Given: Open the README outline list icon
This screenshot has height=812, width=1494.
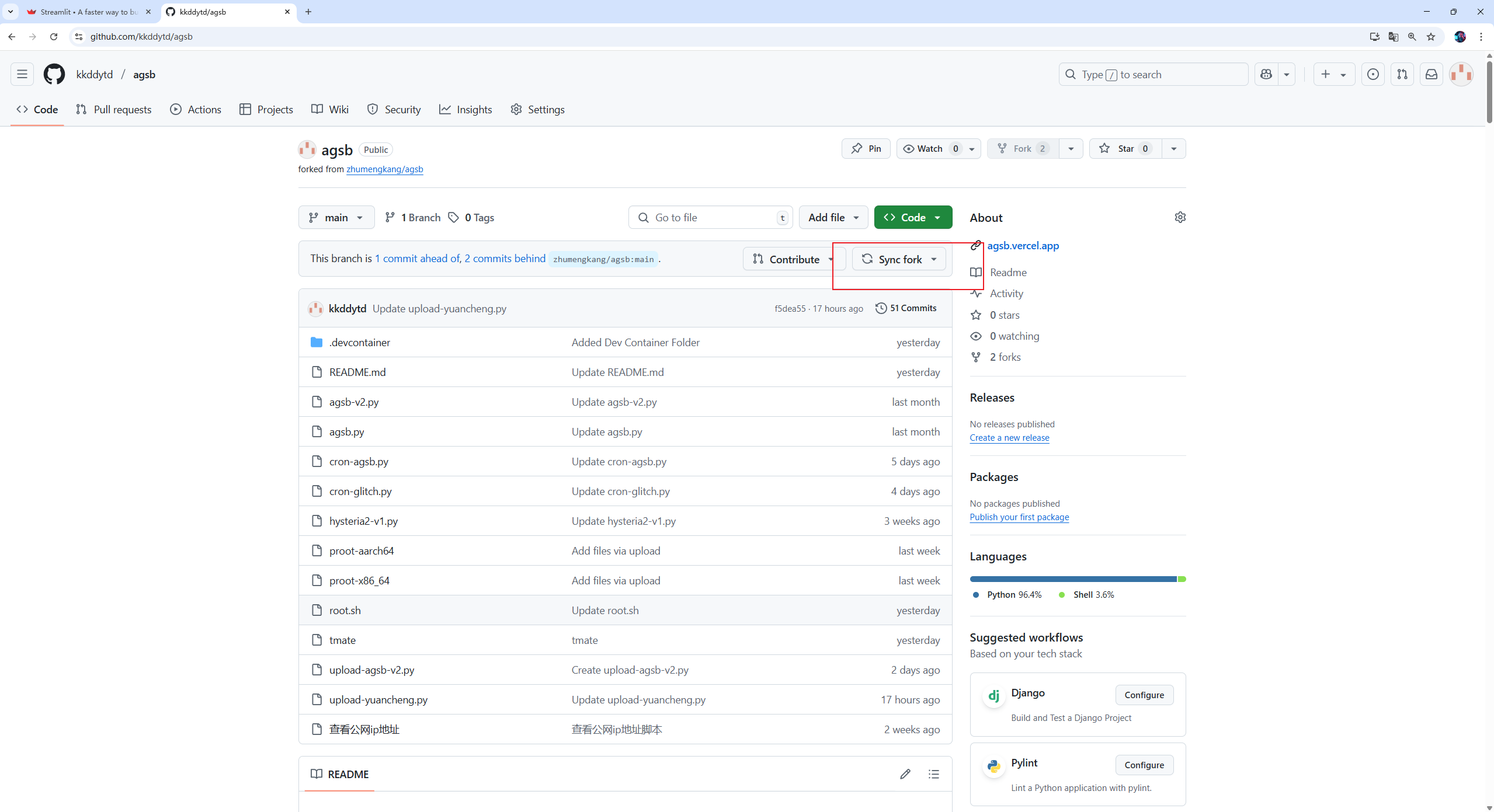Looking at the screenshot, I should pyautogui.click(x=934, y=774).
